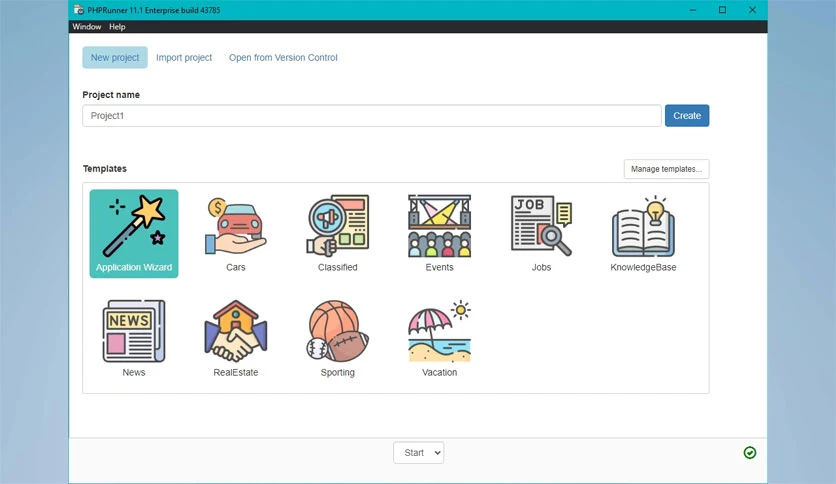Click the Vacation label text

pos(439,372)
